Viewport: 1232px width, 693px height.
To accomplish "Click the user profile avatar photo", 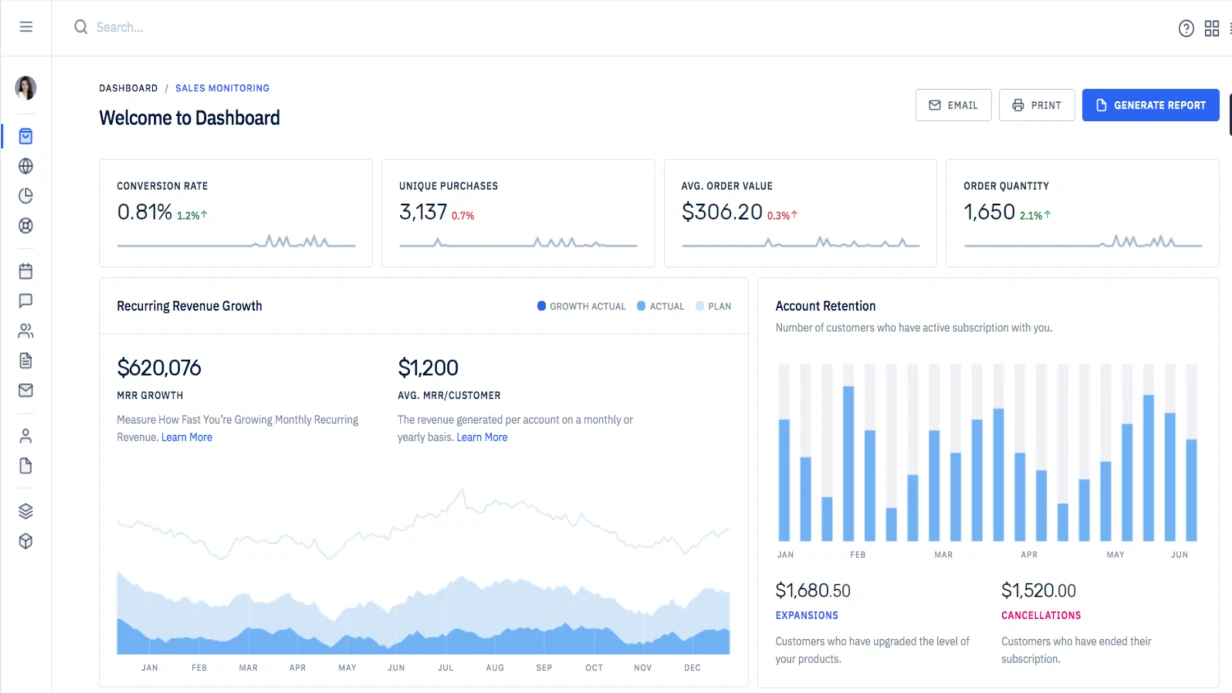I will (26, 88).
